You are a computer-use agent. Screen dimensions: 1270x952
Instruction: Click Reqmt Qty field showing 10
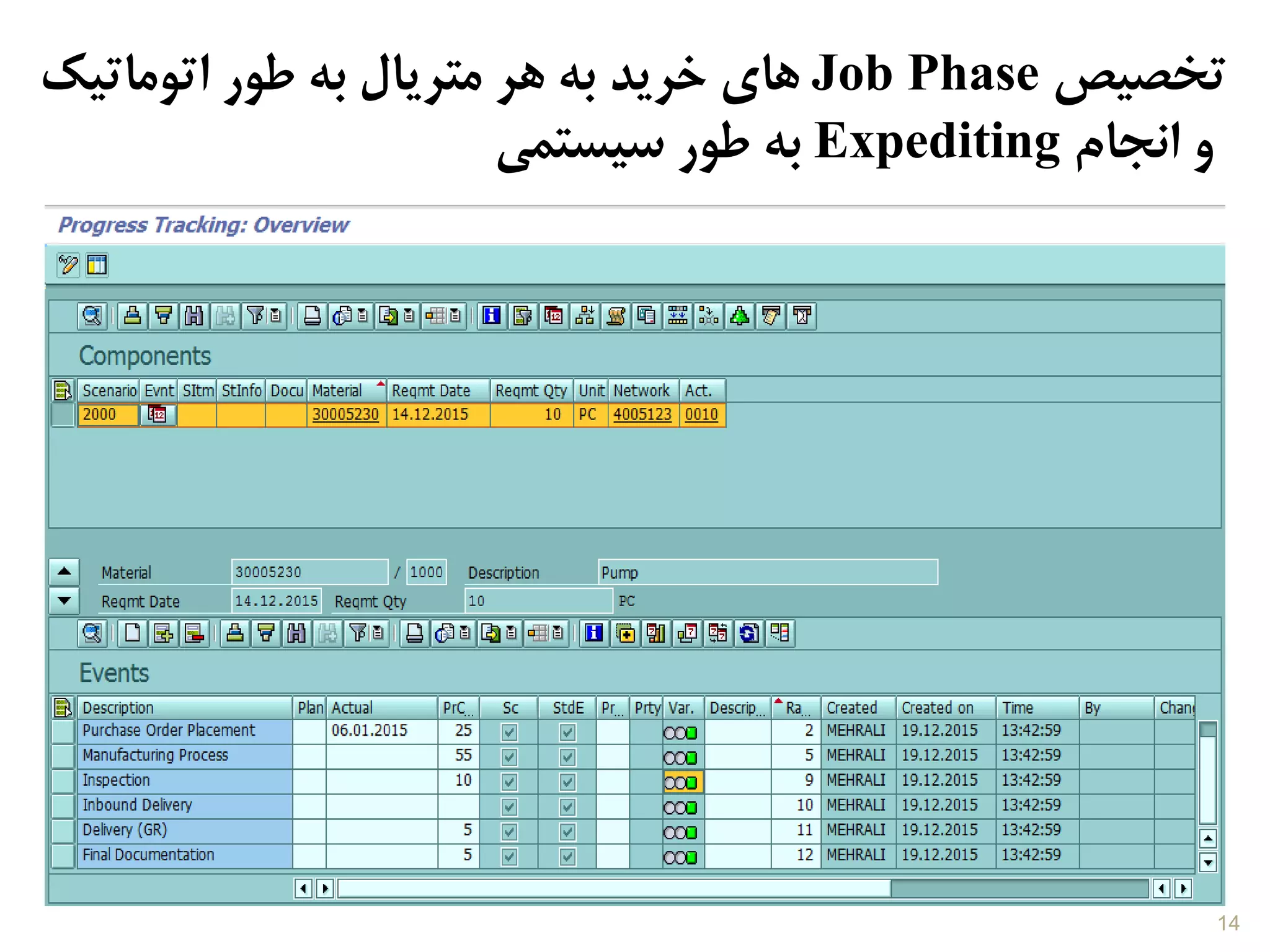539,601
